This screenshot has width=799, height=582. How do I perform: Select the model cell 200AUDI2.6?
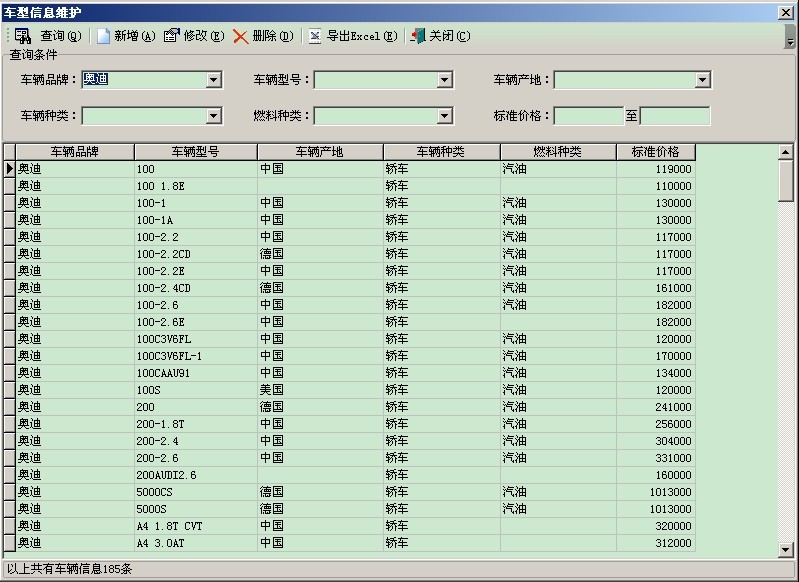pos(196,475)
